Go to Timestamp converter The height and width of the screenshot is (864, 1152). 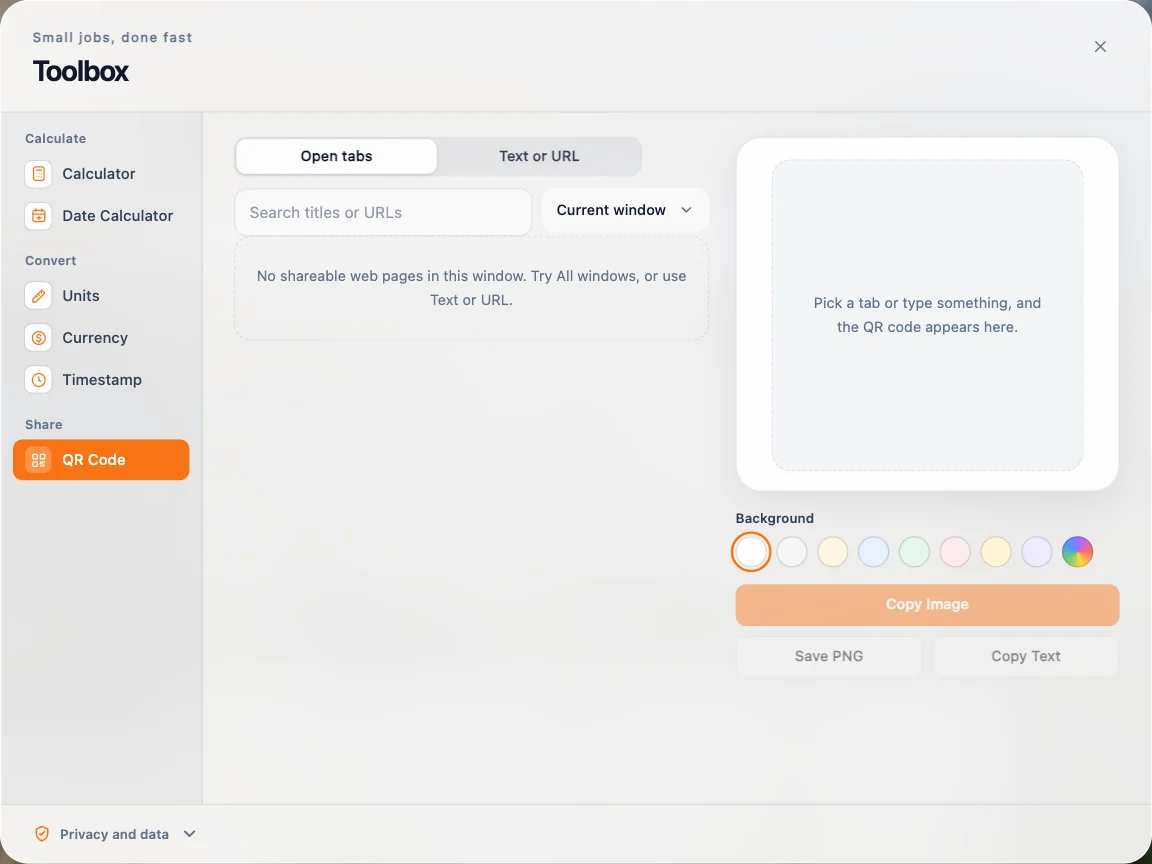click(x=101, y=380)
